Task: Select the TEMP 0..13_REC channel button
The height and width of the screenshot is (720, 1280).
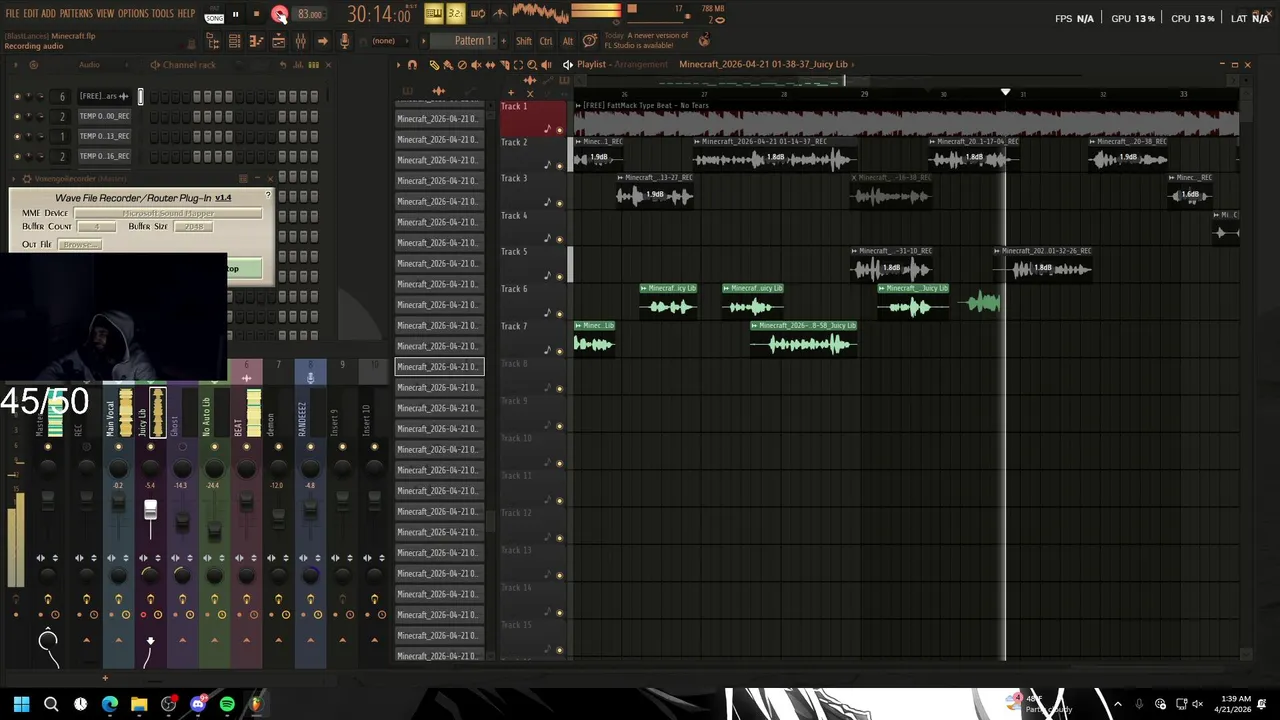Action: [104, 136]
